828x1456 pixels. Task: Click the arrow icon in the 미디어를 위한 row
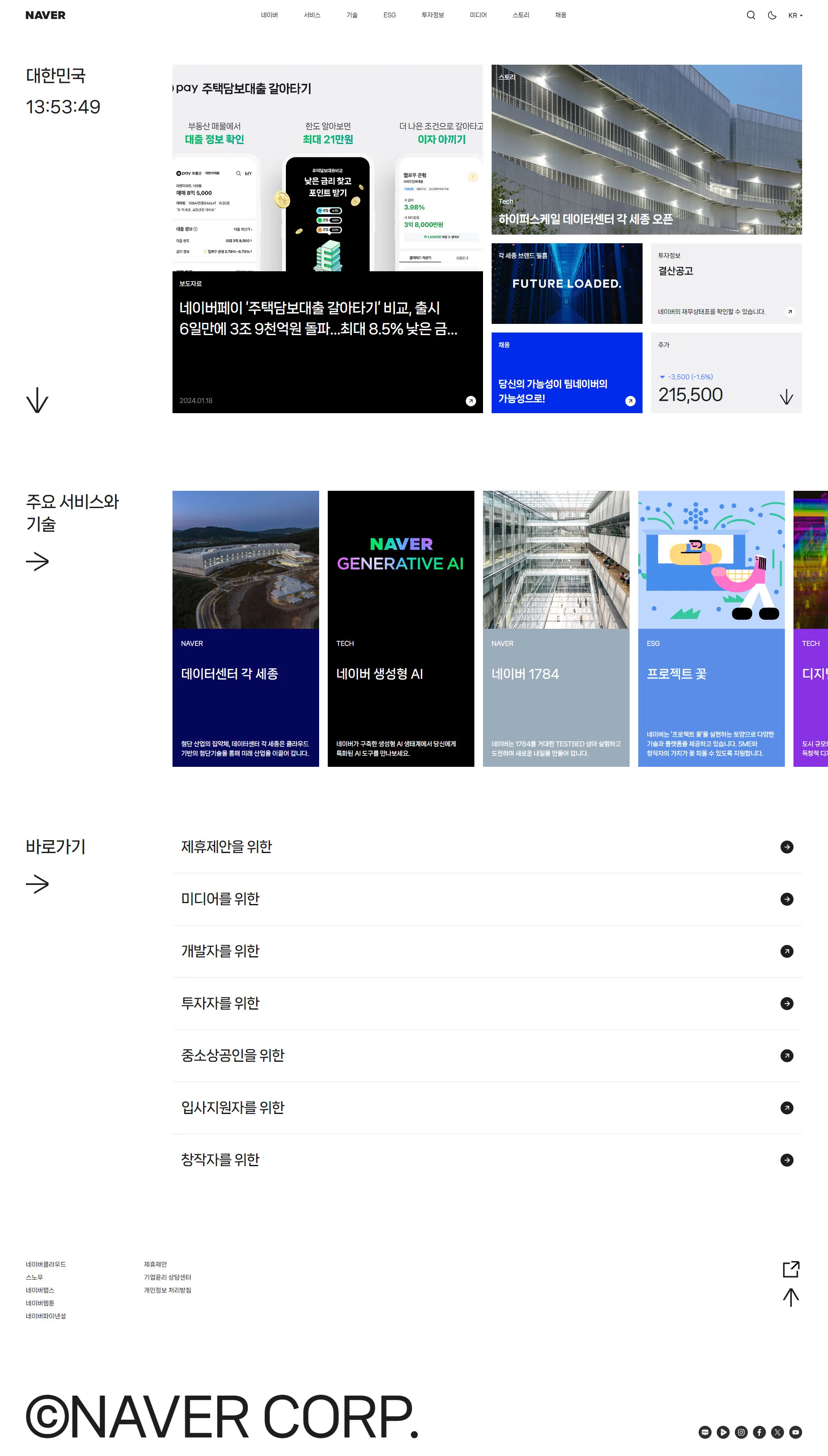(787, 899)
